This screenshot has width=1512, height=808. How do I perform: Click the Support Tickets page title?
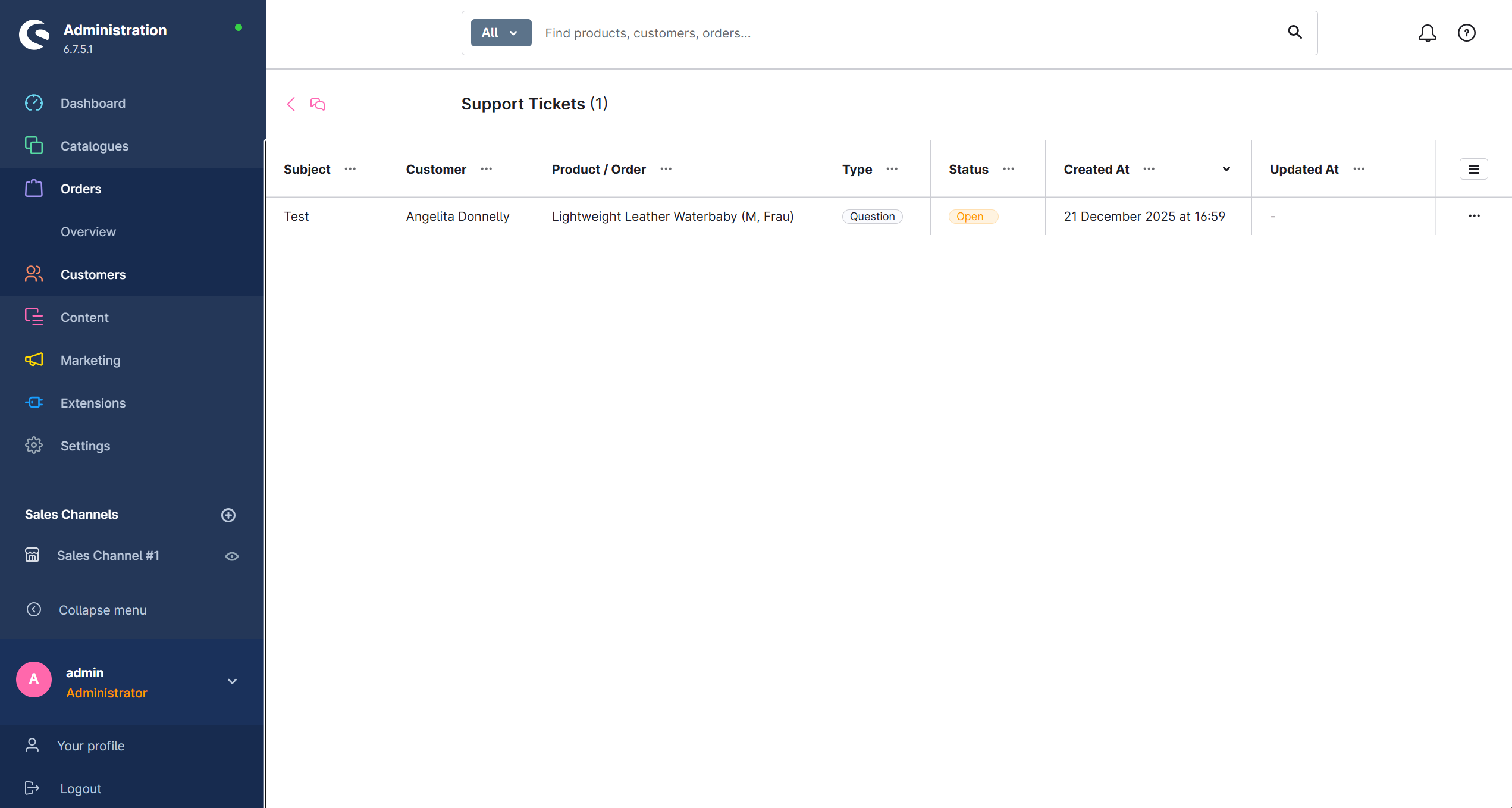click(x=534, y=104)
